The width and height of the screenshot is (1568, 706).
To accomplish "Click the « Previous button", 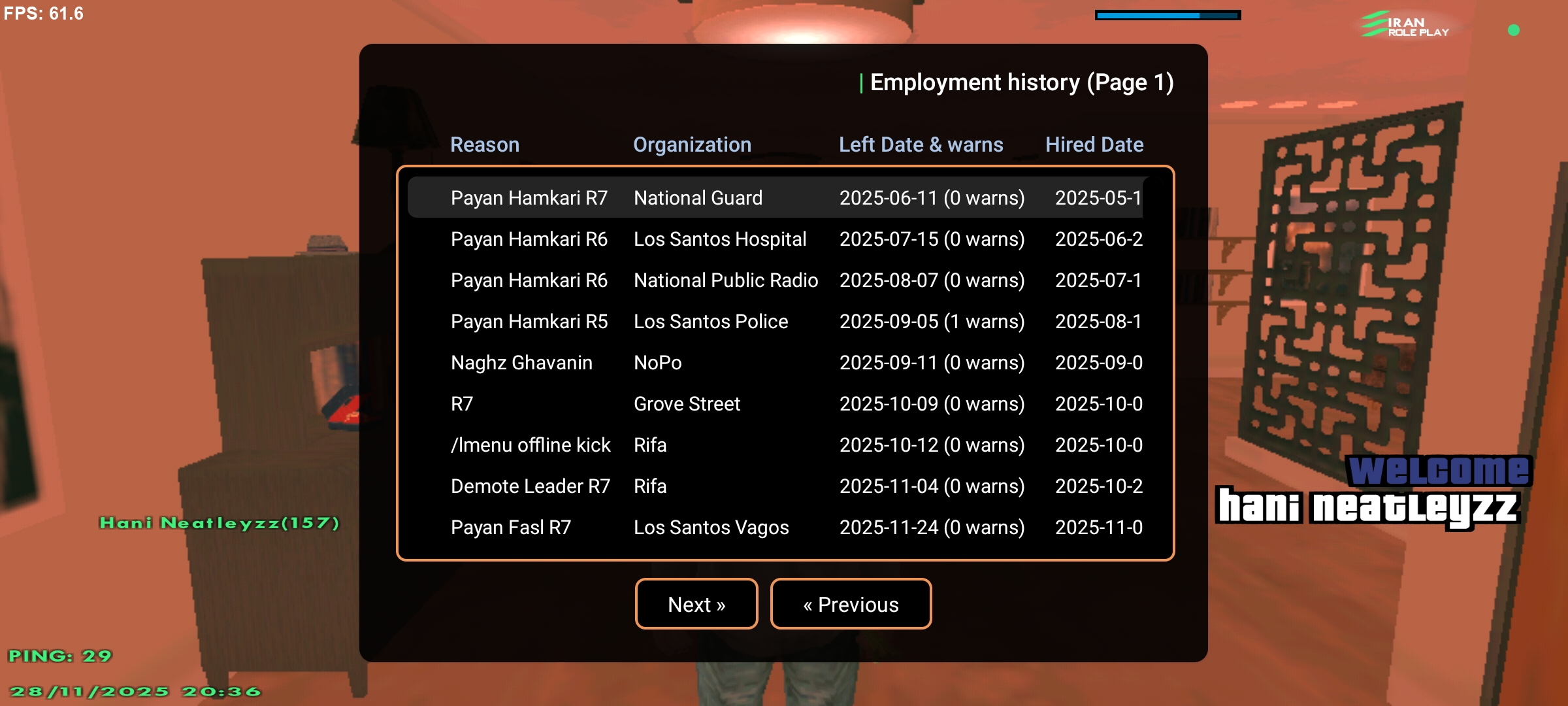I will [x=851, y=604].
